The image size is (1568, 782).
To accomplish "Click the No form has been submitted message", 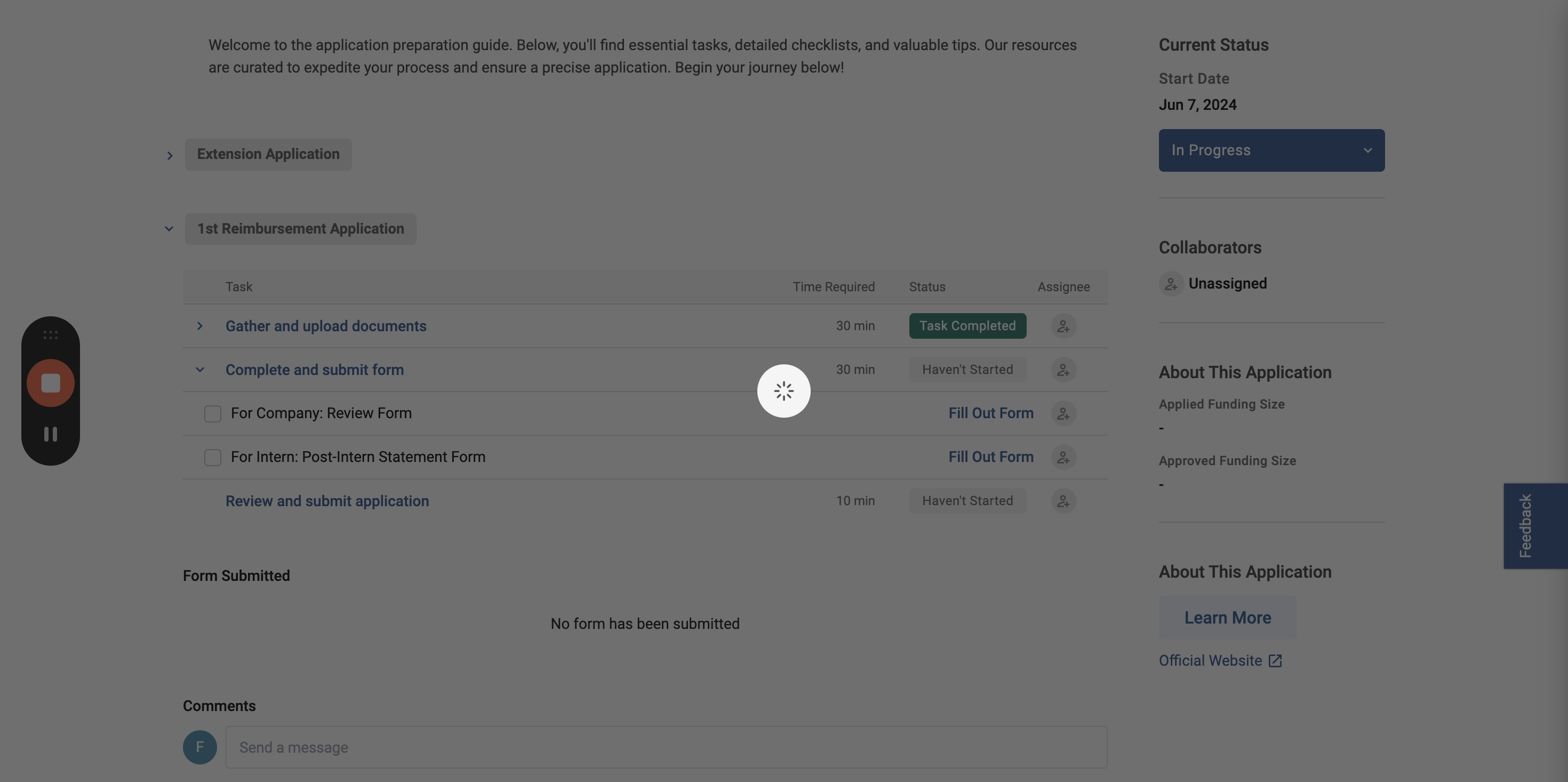I will [645, 624].
